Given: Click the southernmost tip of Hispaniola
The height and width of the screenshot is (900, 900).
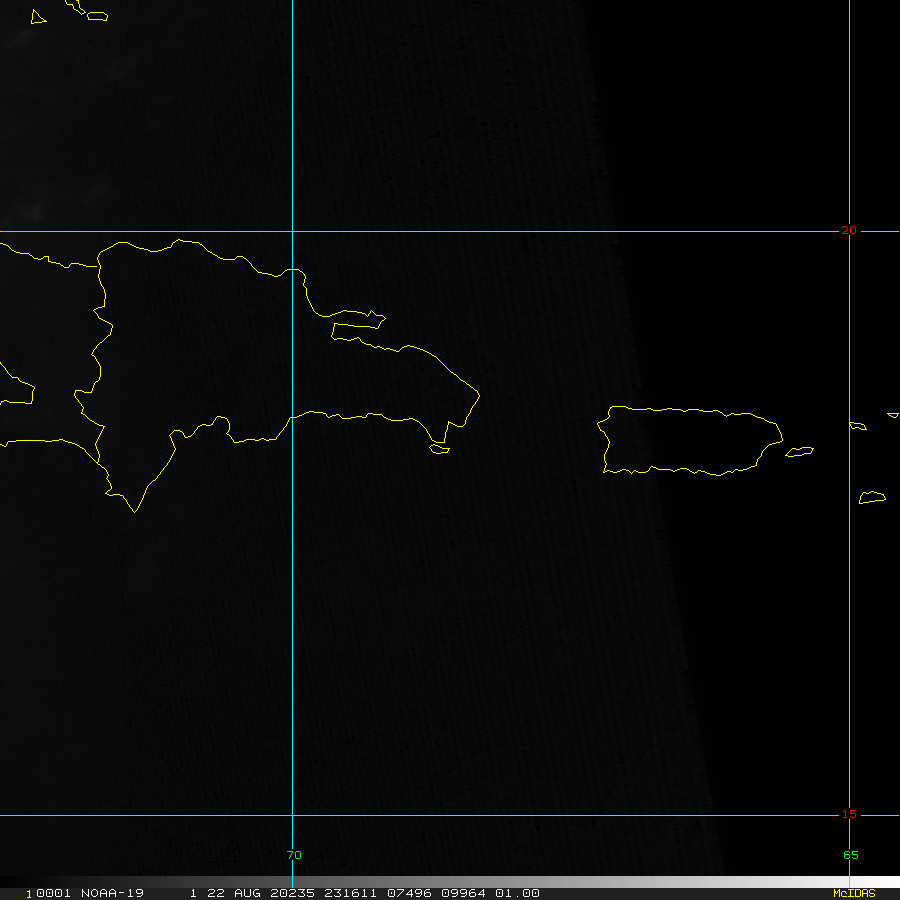Looking at the screenshot, I should point(135,511).
